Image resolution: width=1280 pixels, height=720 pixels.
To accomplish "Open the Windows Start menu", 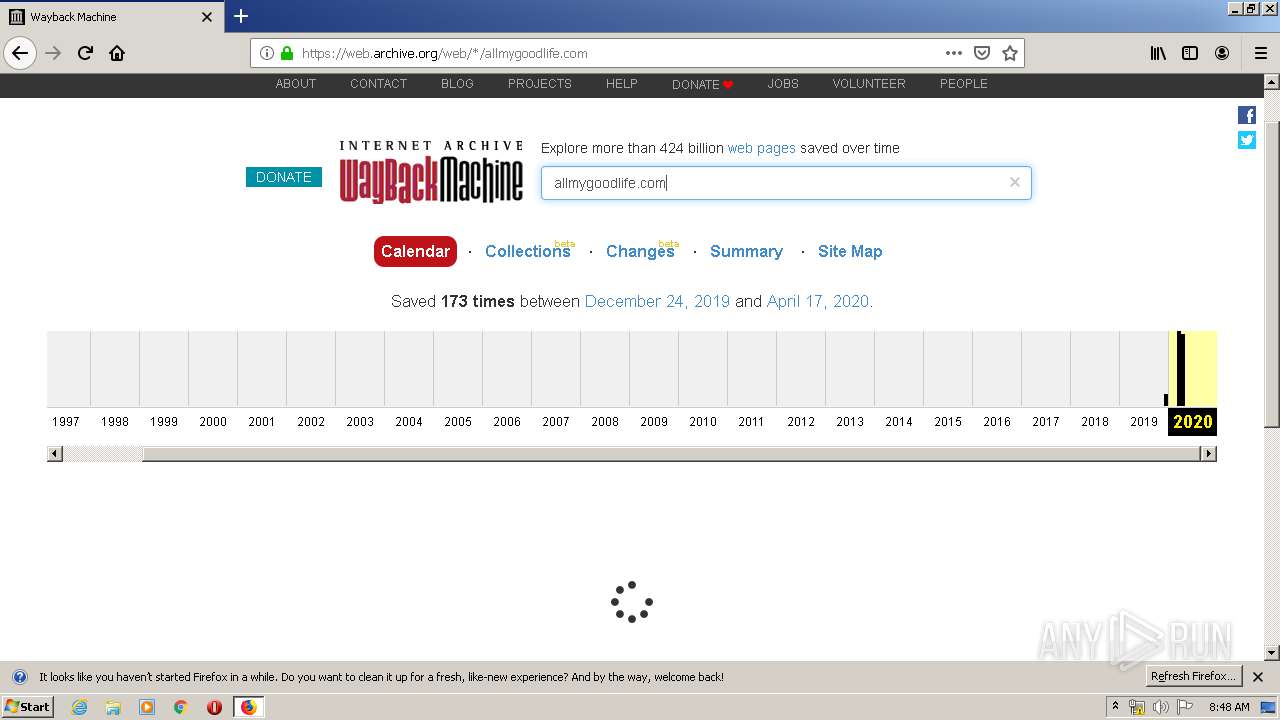I will pyautogui.click(x=27, y=706).
